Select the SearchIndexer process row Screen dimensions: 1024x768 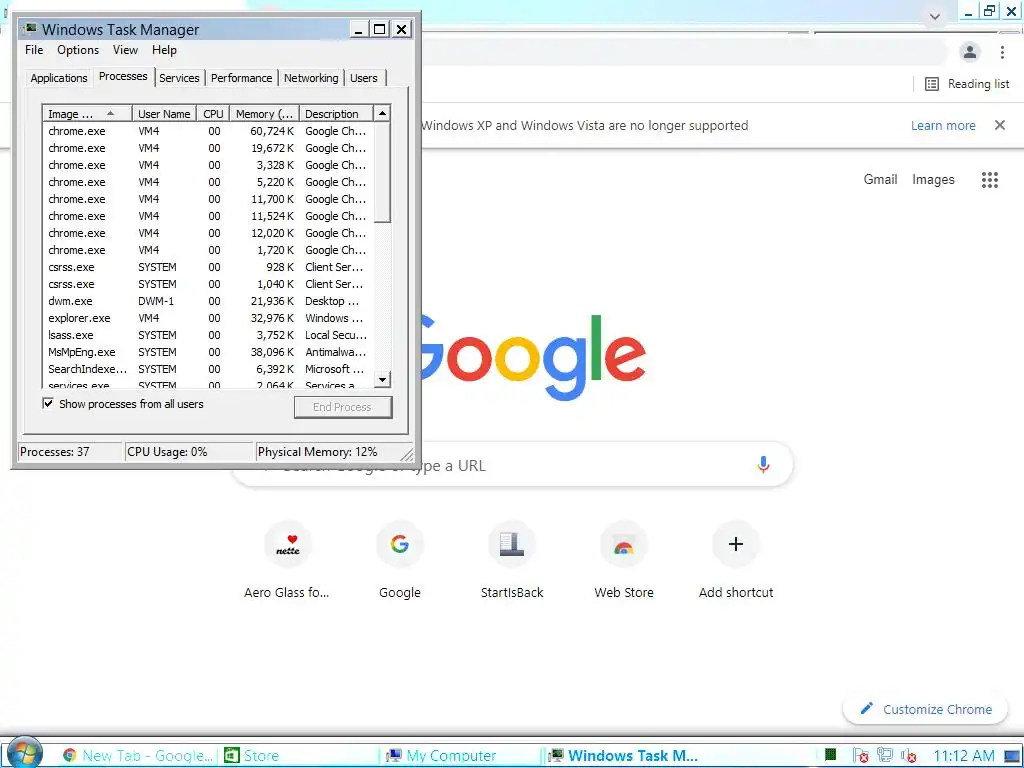point(208,368)
